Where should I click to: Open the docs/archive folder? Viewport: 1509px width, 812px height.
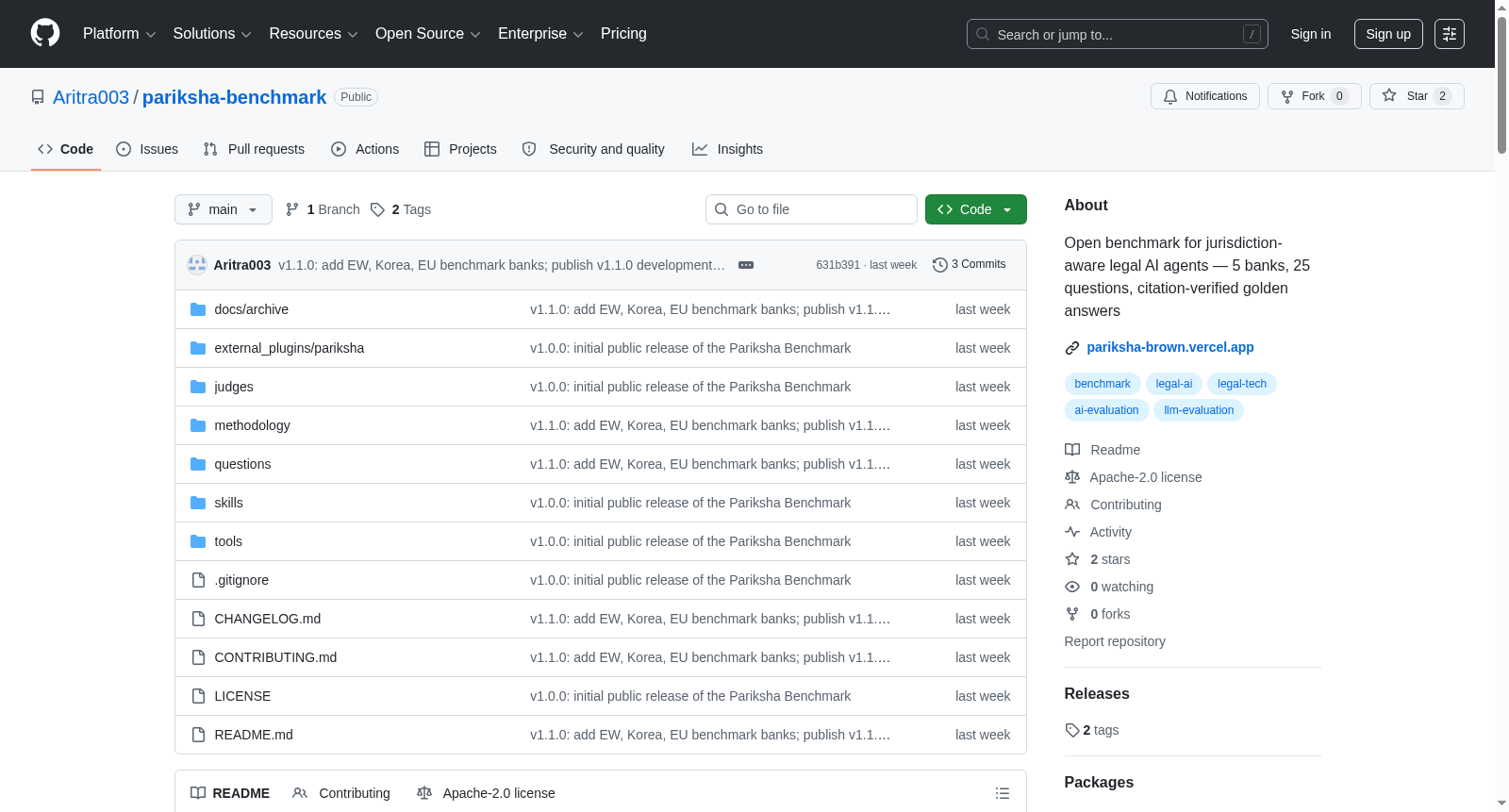[x=251, y=309]
